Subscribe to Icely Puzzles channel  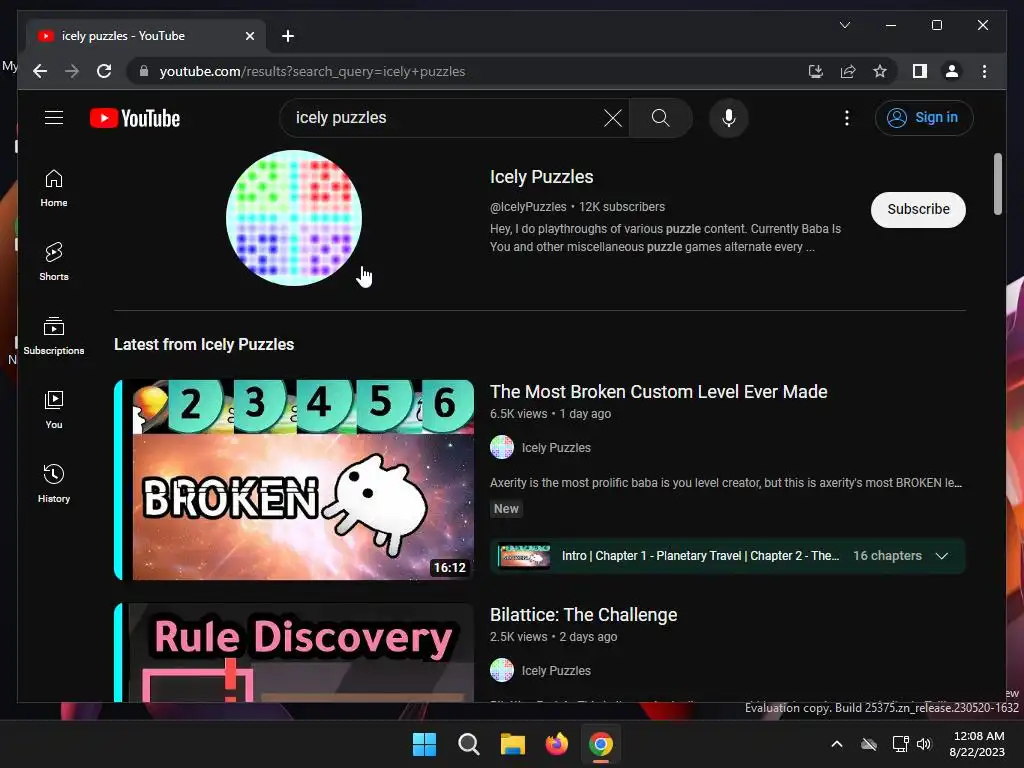918,210
